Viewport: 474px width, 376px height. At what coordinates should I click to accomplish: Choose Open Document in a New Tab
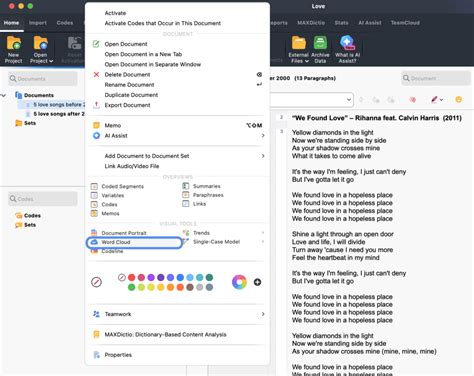tap(143, 54)
